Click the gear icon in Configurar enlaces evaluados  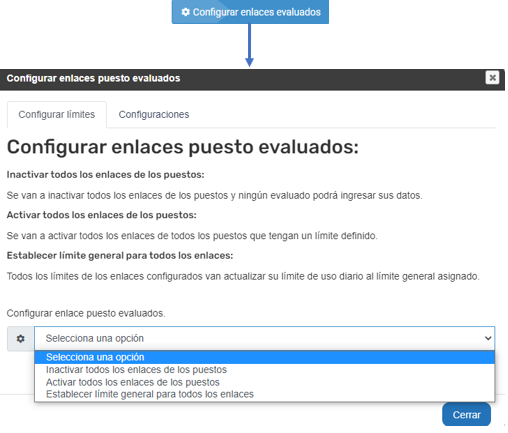tap(185, 12)
